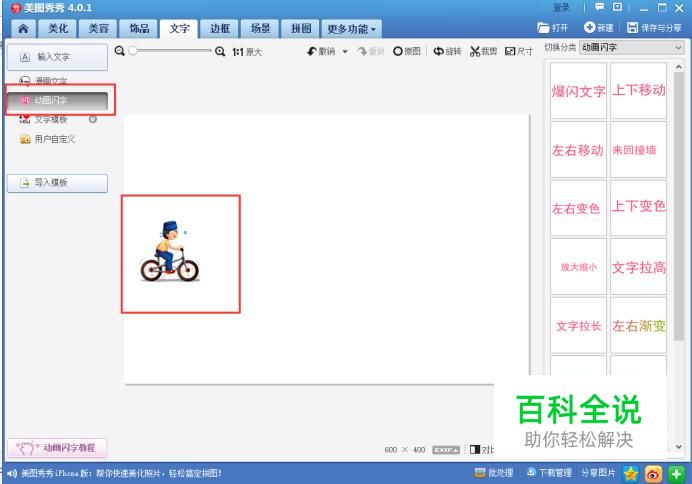The height and width of the screenshot is (484, 692).
Task: Click the 1:1 原大 button
Action: [x=247, y=52]
